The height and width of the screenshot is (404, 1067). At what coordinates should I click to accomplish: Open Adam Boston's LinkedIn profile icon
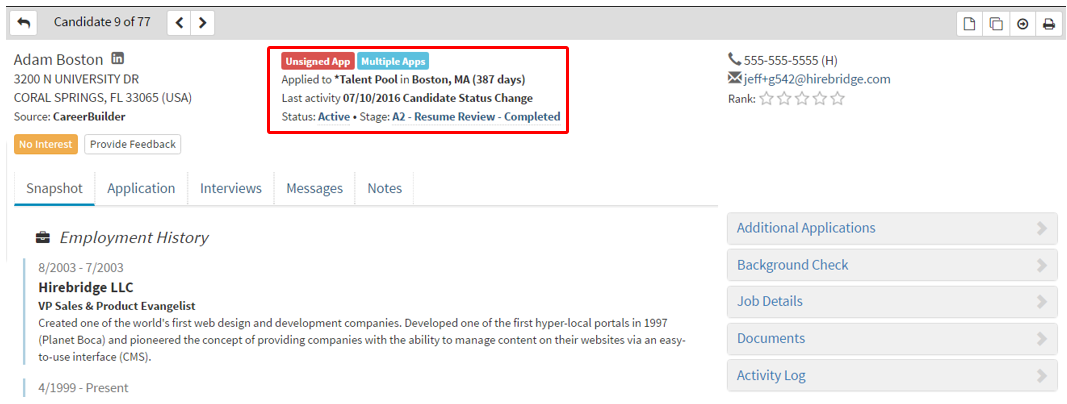[118, 59]
